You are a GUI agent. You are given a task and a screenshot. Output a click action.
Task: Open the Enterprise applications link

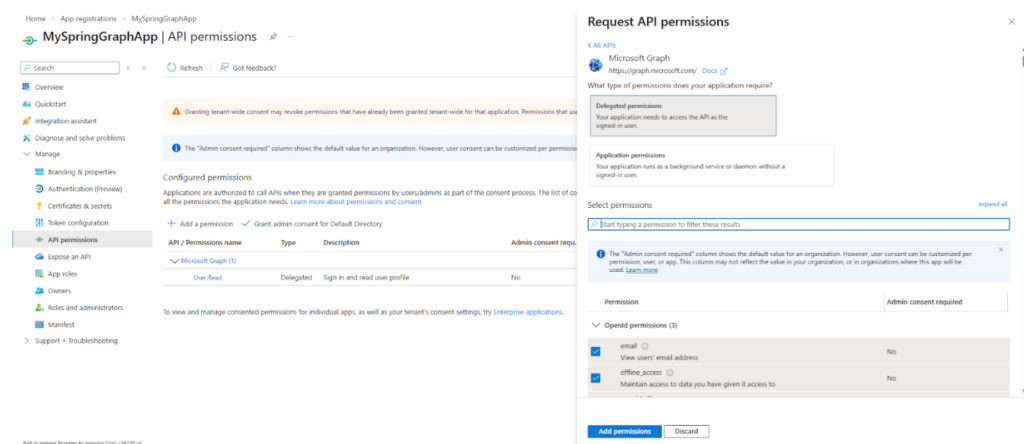[528, 312]
